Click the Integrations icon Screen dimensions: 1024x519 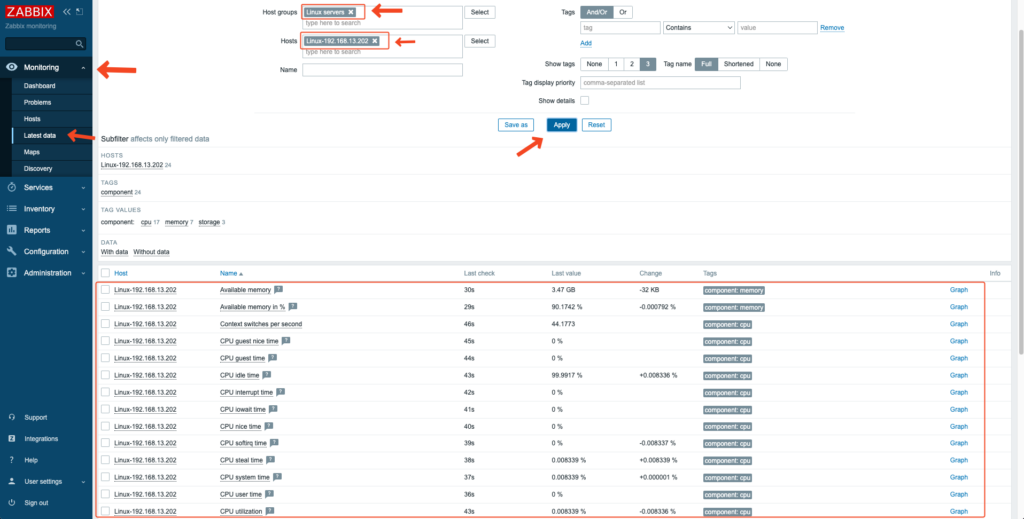(11, 439)
